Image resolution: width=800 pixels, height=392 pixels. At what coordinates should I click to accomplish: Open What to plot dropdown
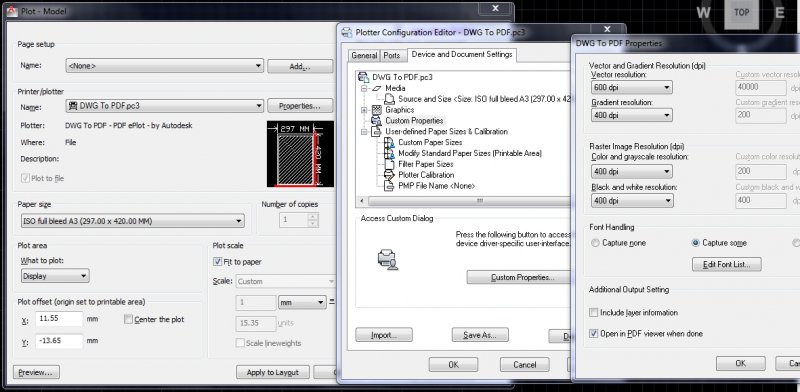55,276
